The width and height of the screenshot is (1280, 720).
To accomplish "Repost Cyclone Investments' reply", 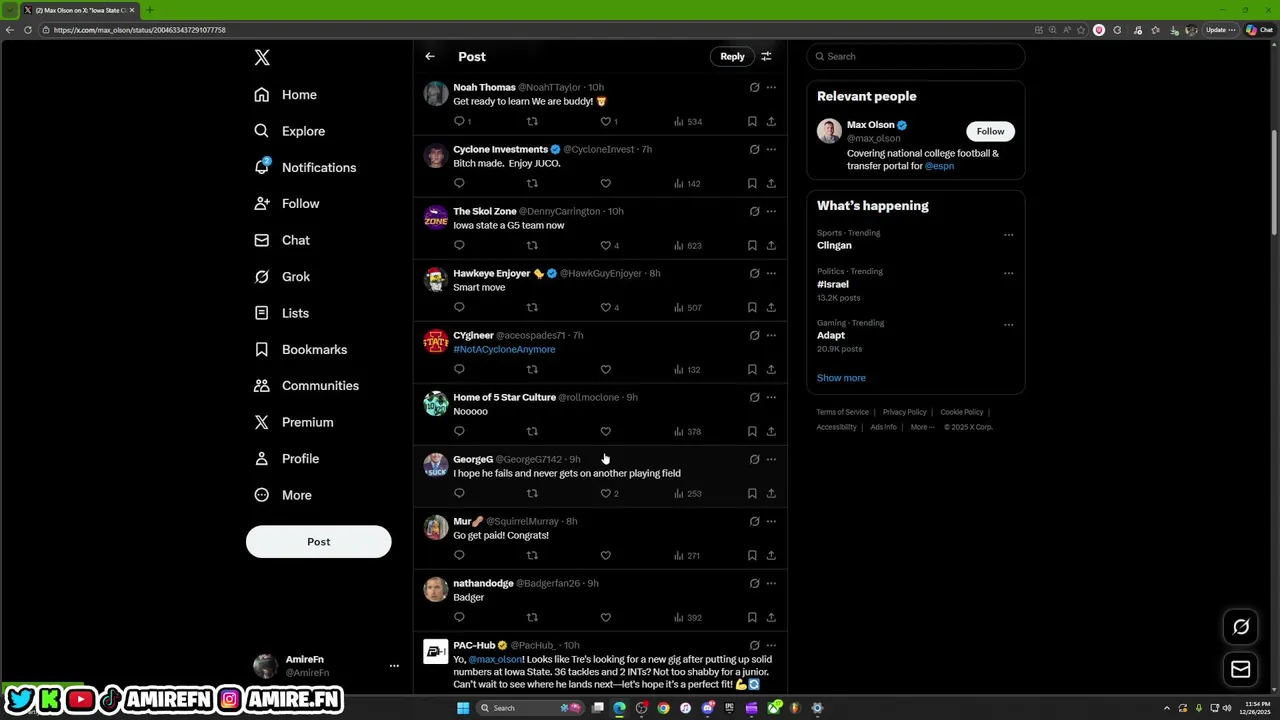I will pyautogui.click(x=532, y=184).
